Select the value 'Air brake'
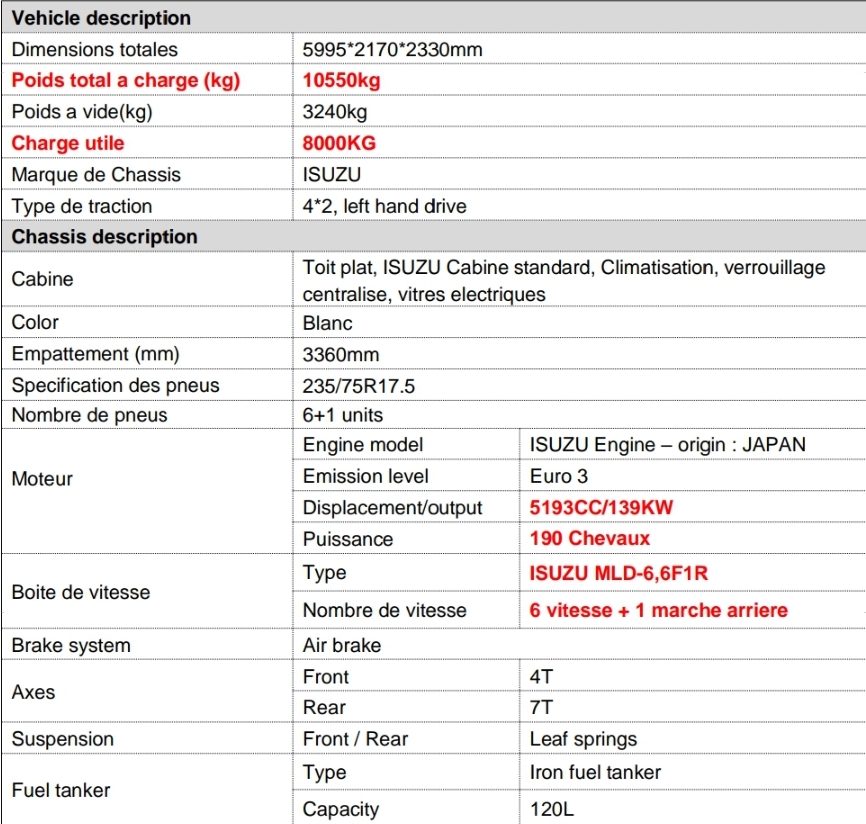The image size is (866, 824). point(342,646)
